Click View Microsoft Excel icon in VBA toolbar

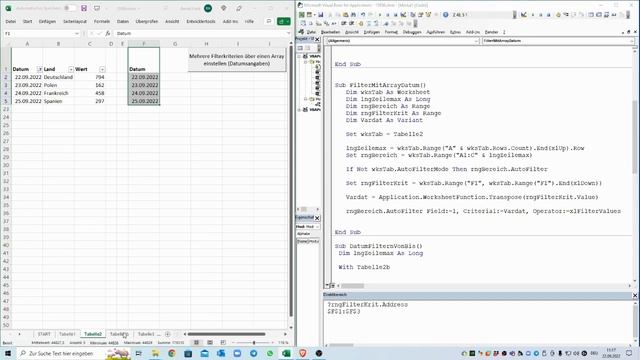302,15
